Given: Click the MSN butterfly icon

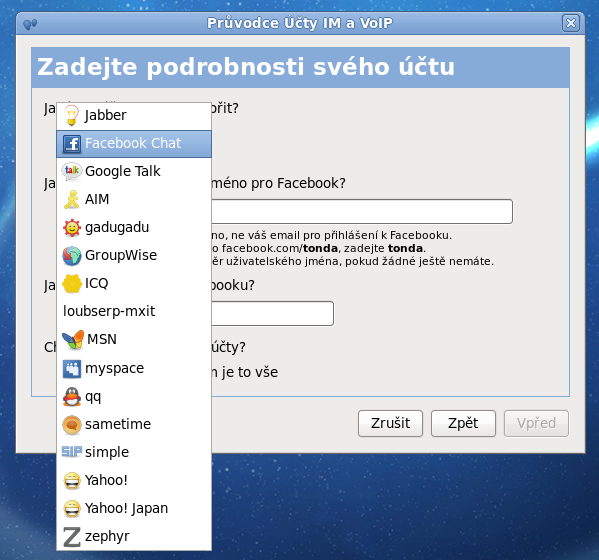Looking at the screenshot, I should pyautogui.click(x=73, y=340).
